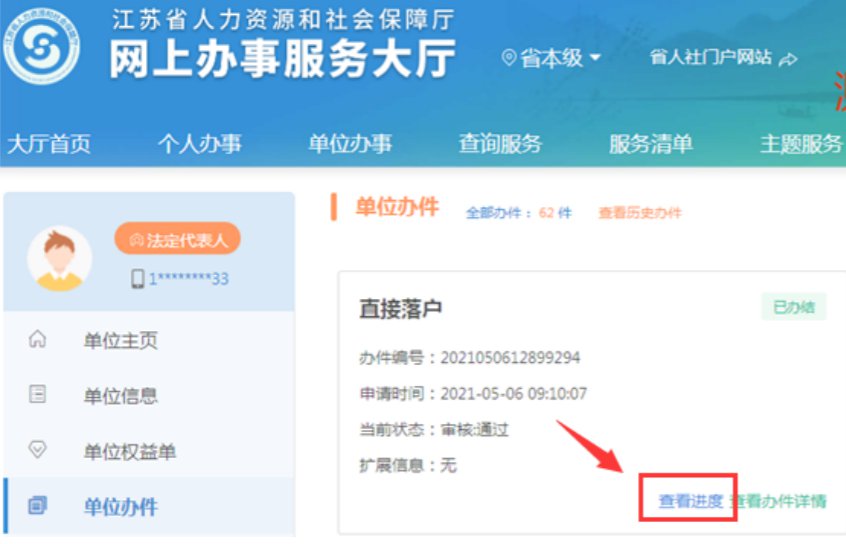This screenshot has height=544, width=846.
Task: Click the 查看历史办件 link
Action: [x=640, y=213]
